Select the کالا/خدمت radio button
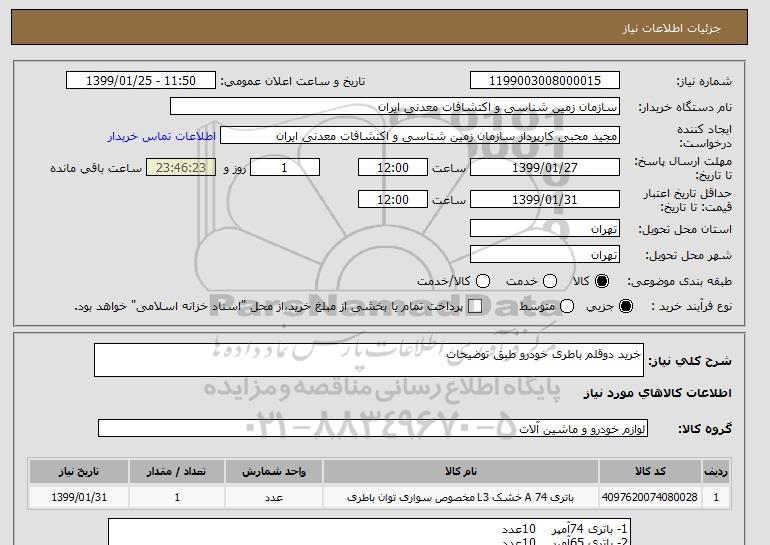The height and width of the screenshot is (545, 770). pyautogui.click(x=483, y=281)
